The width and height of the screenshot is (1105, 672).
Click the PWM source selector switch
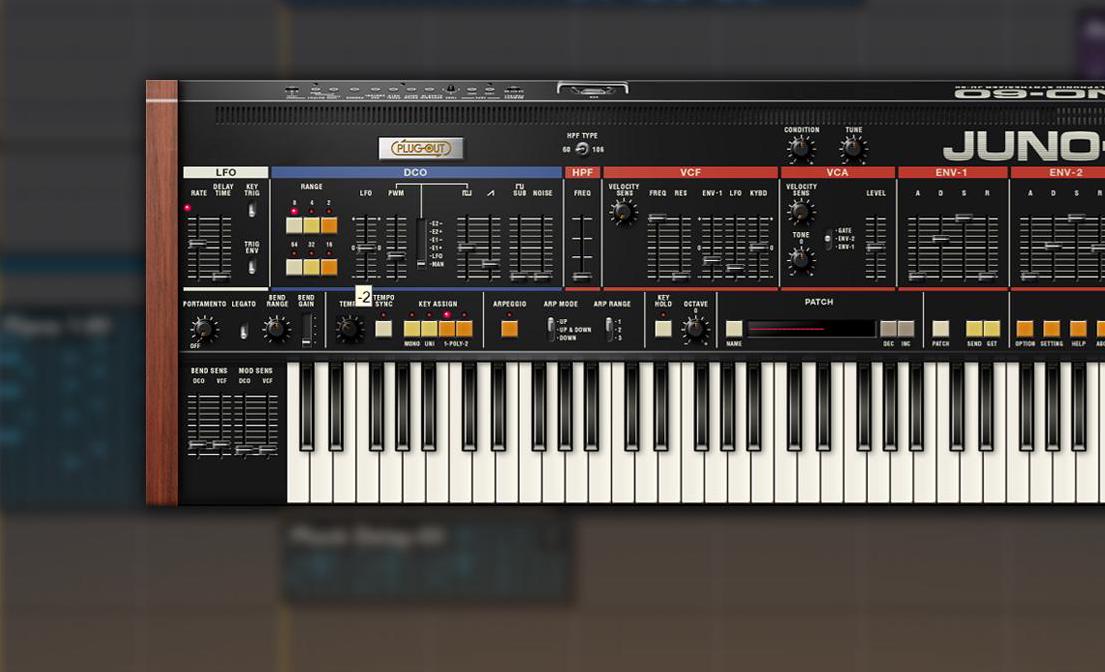click(x=421, y=243)
